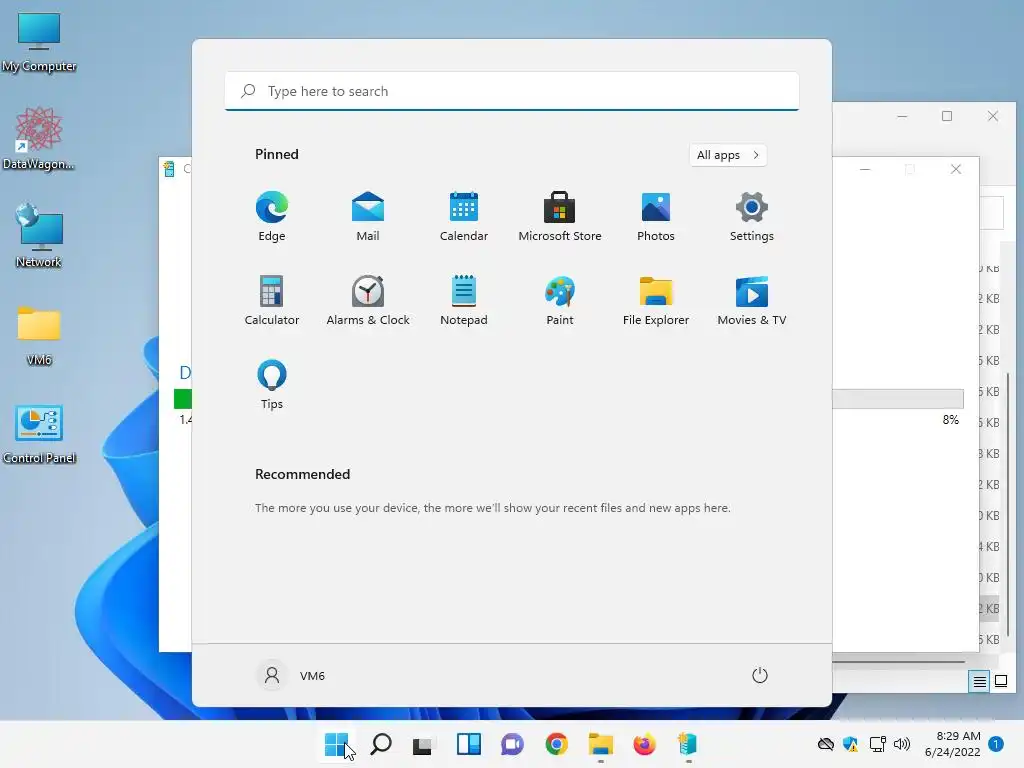The image size is (1024, 768).
Task: Launch the Photos app
Action: pos(656,216)
